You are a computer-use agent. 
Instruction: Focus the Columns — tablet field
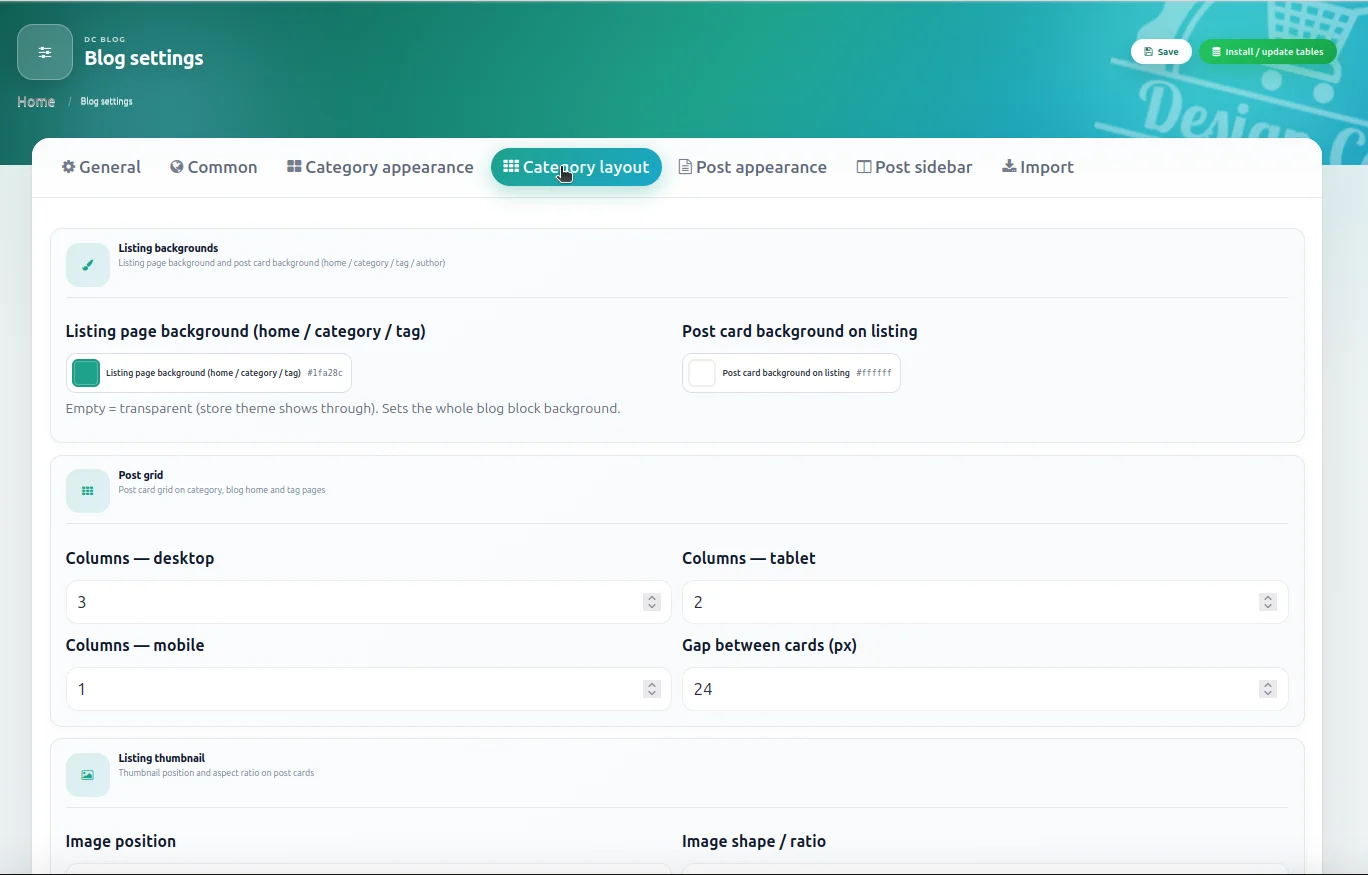tap(985, 602)
